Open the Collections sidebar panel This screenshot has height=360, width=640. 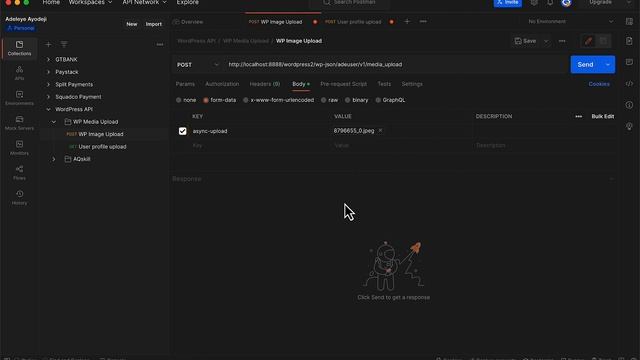(x=19, y=48)
